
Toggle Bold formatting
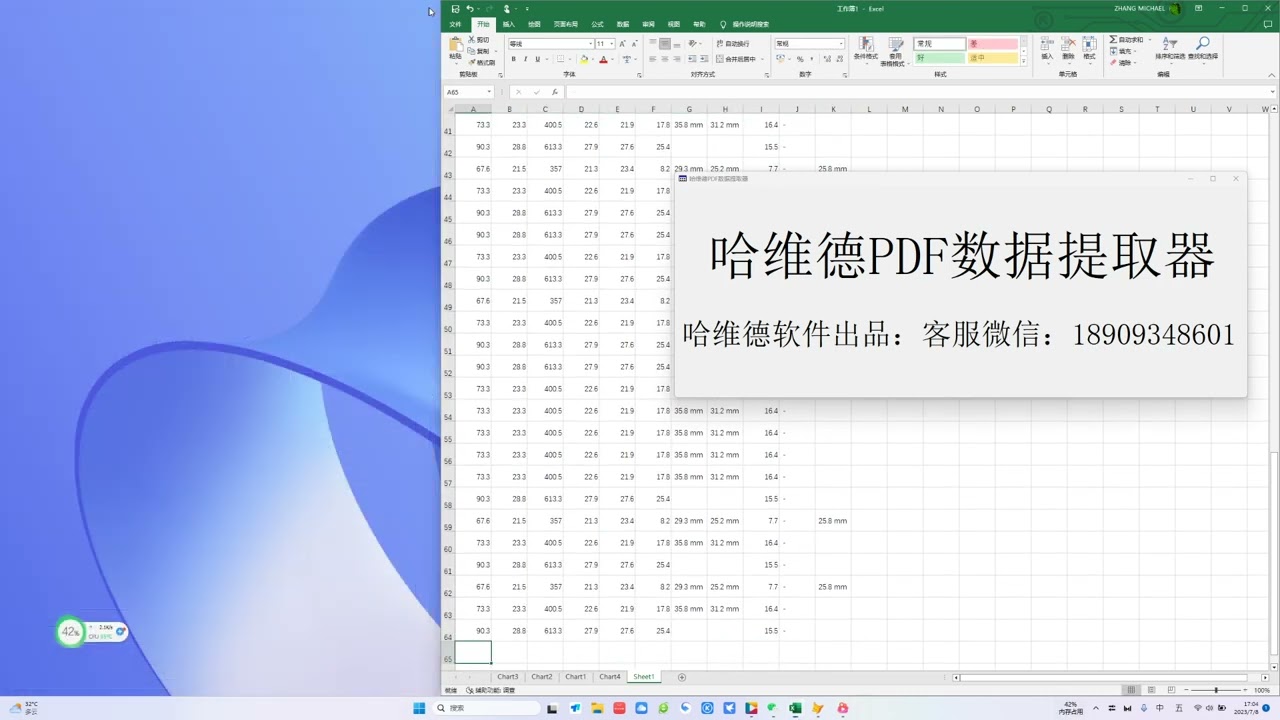[x=513, y=59]
